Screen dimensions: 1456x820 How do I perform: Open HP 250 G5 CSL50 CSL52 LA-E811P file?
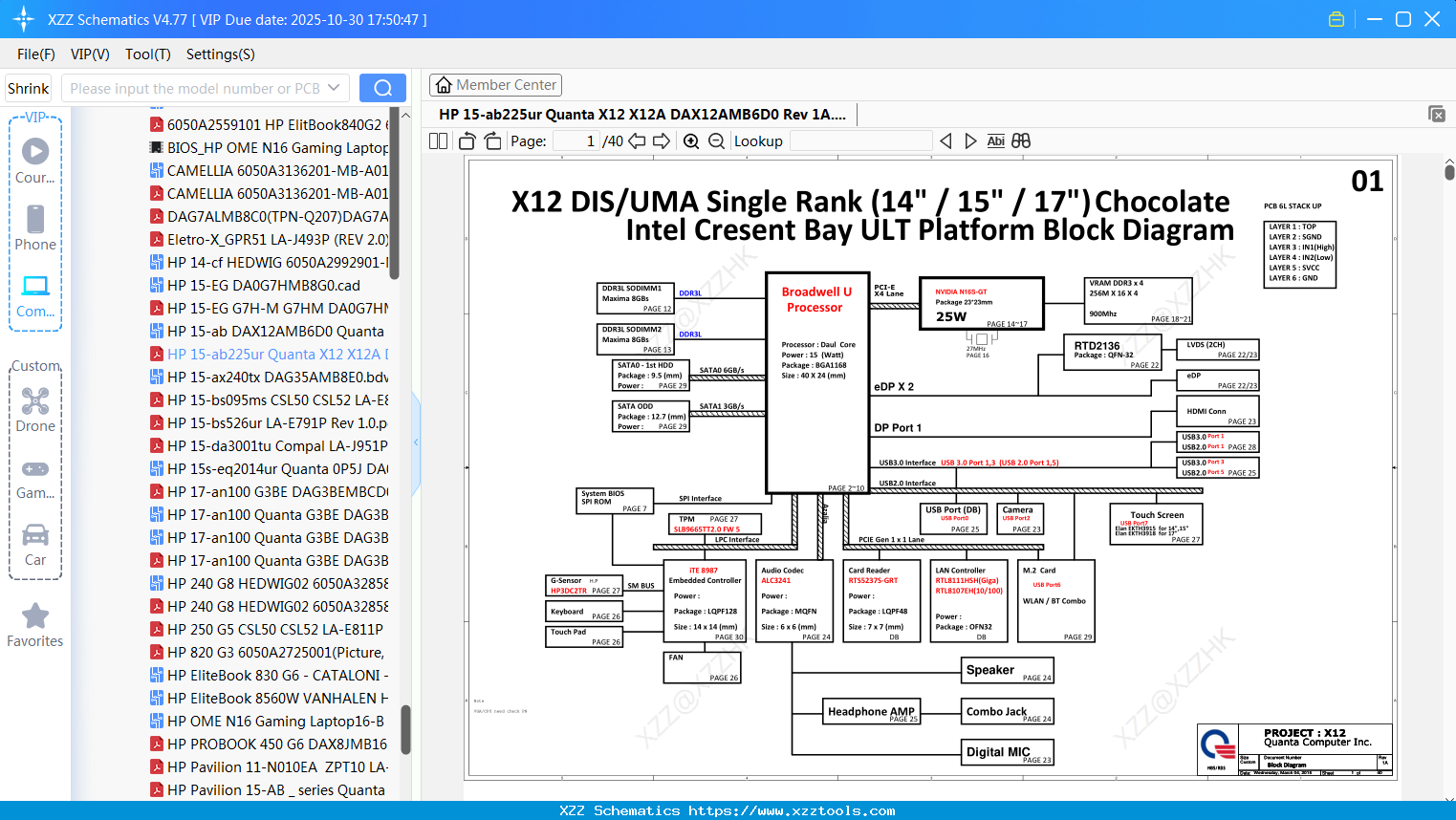point(267,630)
